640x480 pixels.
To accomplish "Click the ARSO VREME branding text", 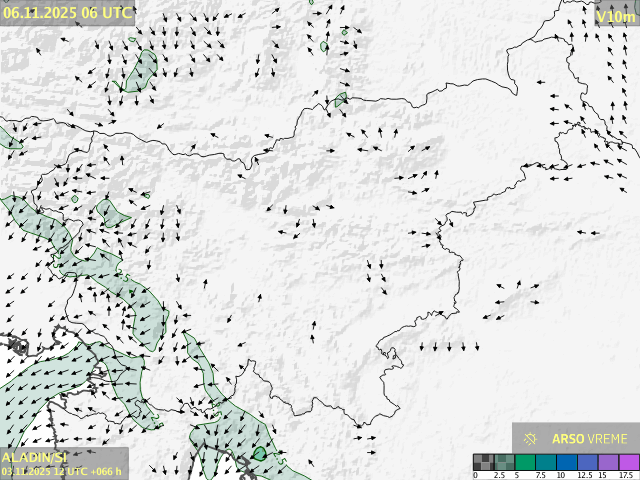I will [x=590, y=438].
